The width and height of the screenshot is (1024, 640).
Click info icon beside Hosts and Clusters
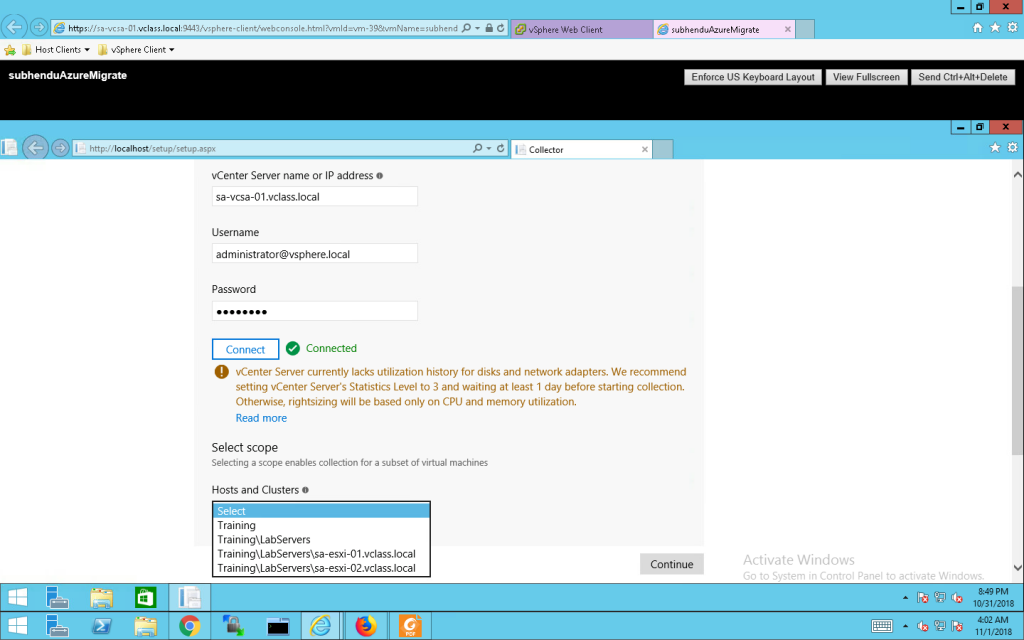(x=305, y=490)
